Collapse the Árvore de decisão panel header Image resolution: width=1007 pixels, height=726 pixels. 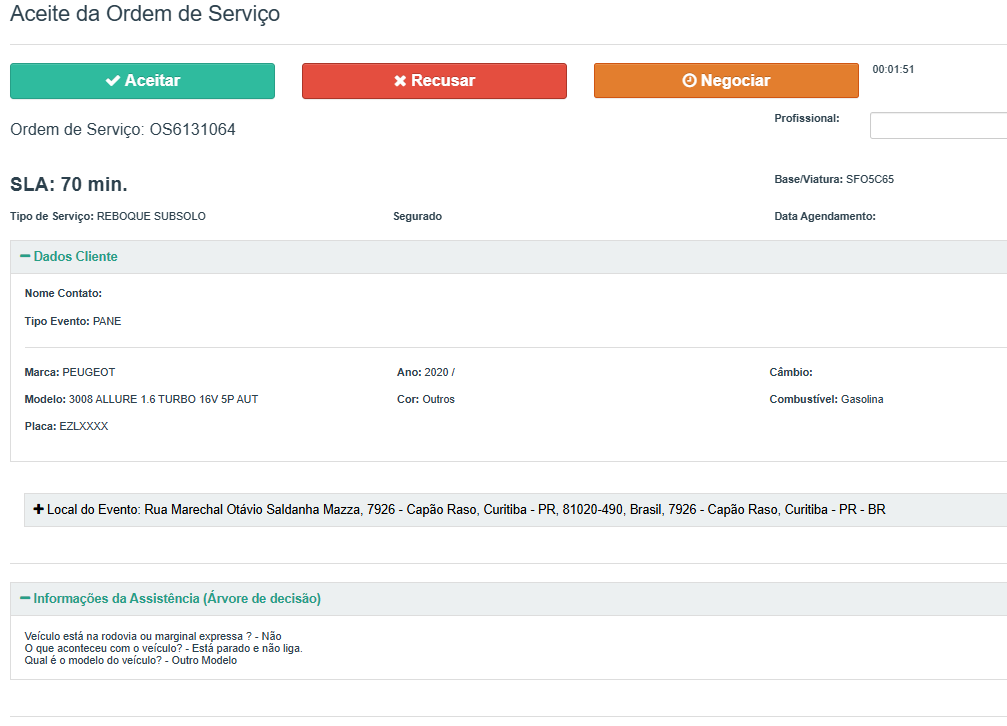click(177, 599)
